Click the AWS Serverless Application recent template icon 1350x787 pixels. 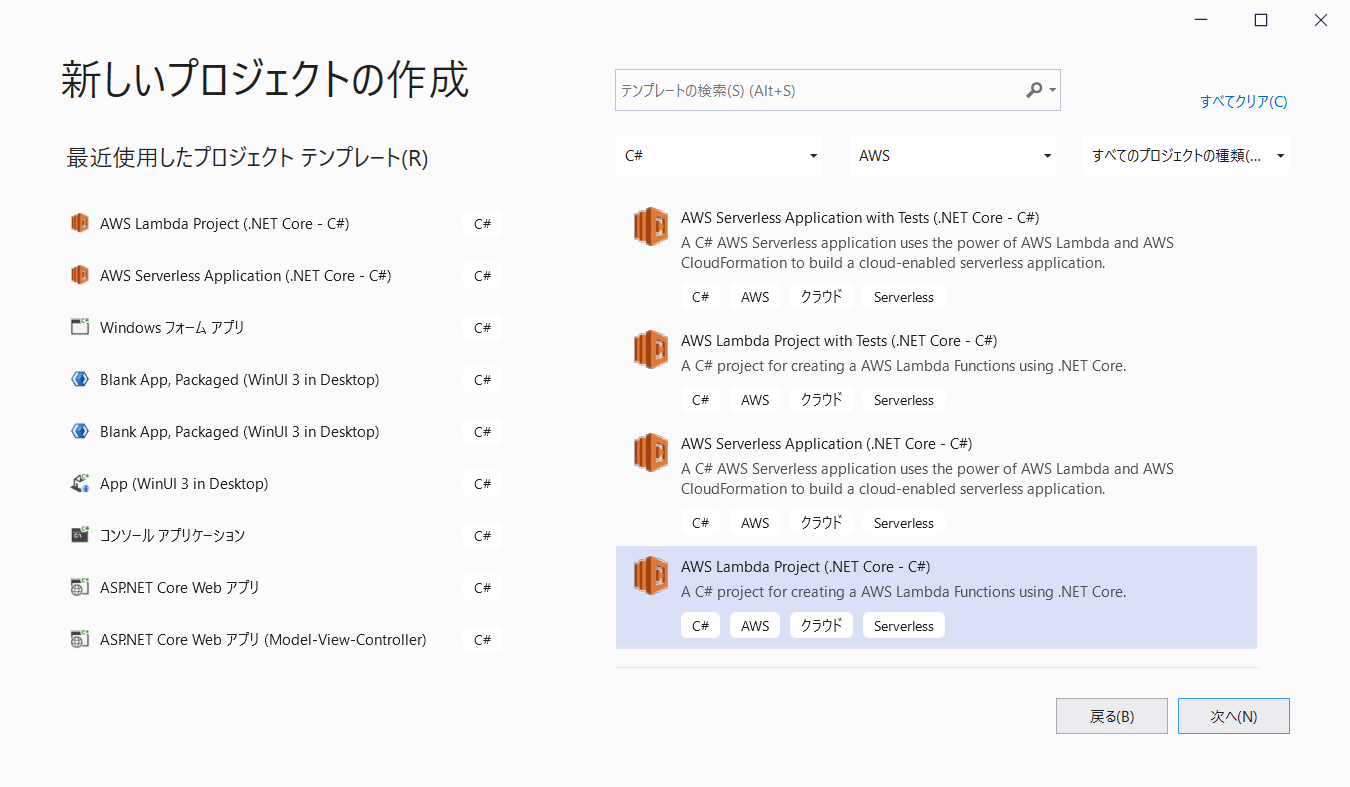[x=80, y=275]
